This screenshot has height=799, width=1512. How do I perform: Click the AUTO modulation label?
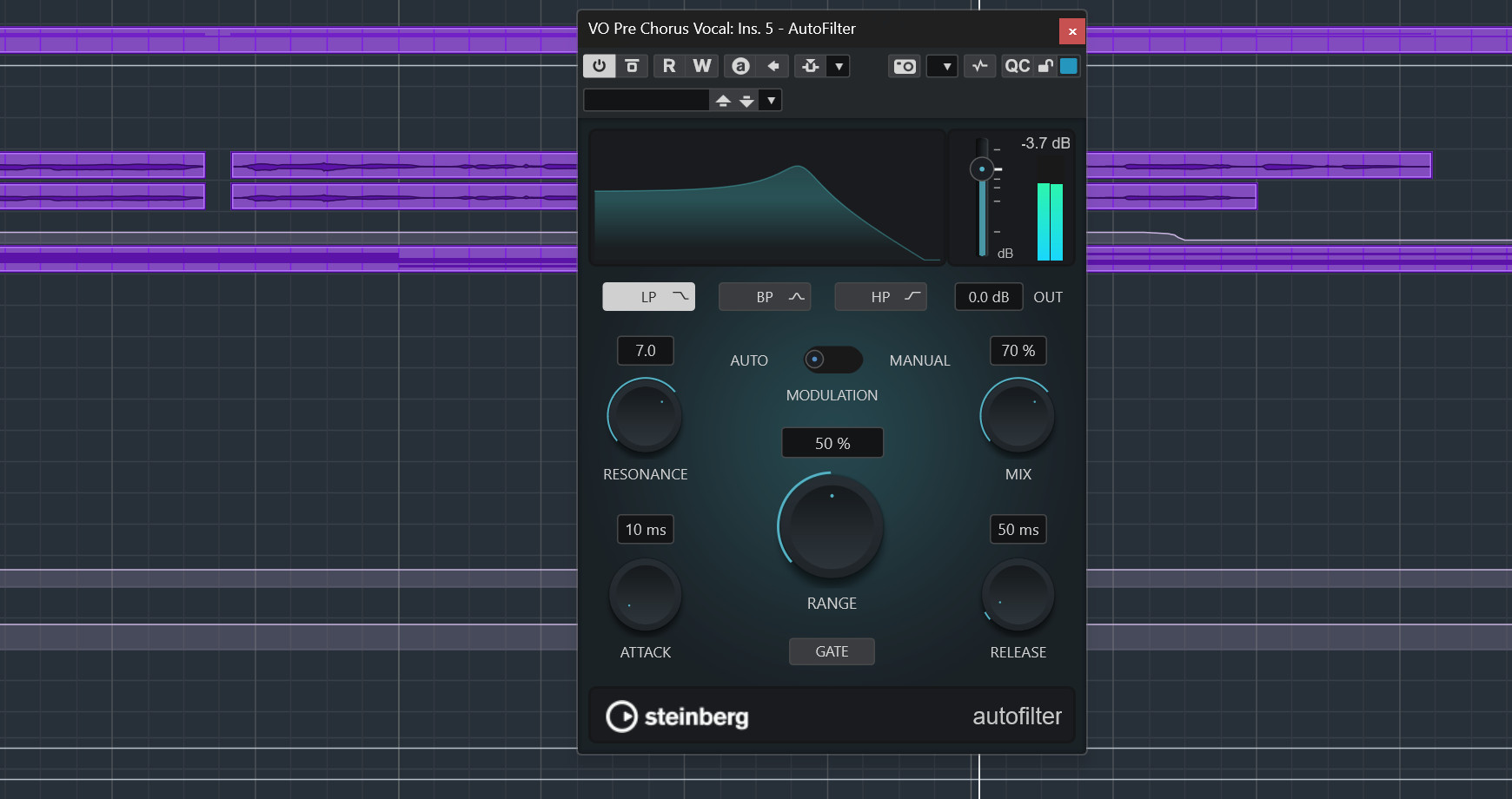point(749,360)
